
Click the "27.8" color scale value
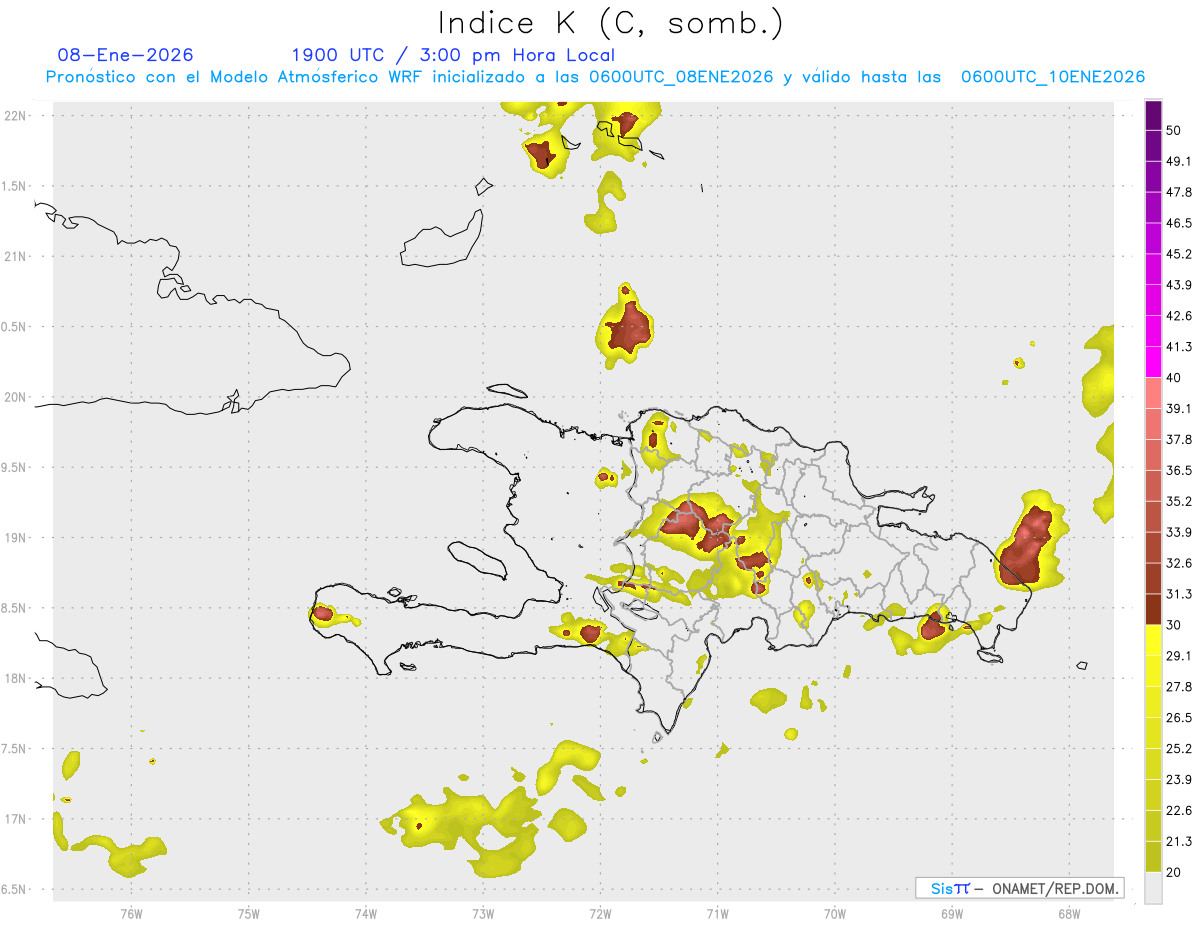(1179, 687)
